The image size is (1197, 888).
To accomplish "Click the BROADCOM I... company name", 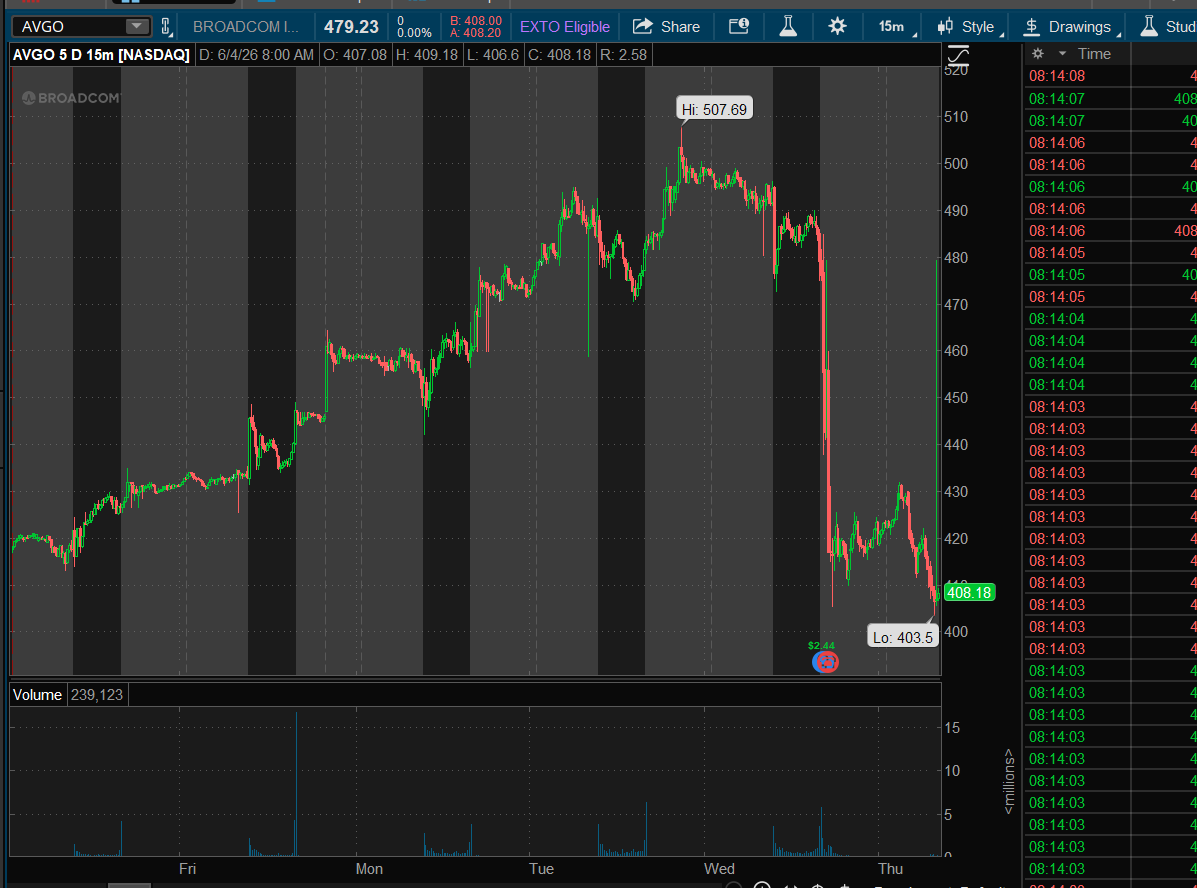I will tap(246, 27).
